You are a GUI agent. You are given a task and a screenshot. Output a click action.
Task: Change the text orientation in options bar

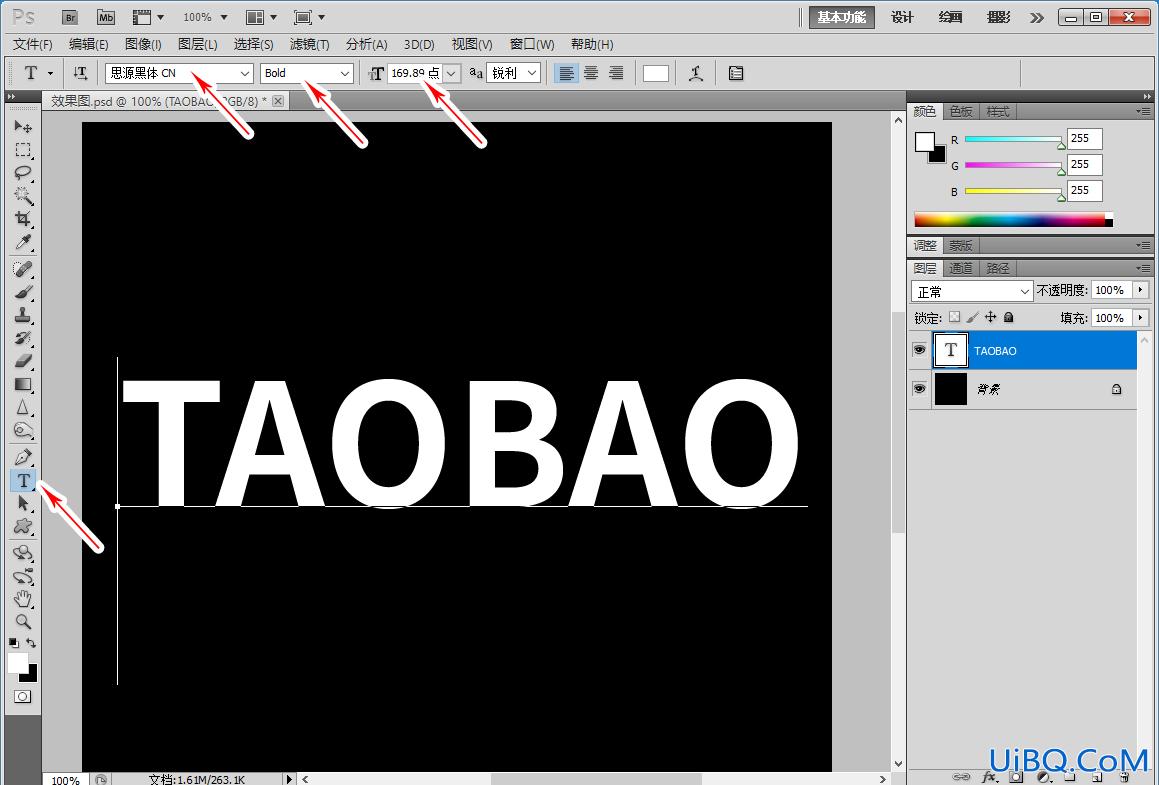coord(80,73)
